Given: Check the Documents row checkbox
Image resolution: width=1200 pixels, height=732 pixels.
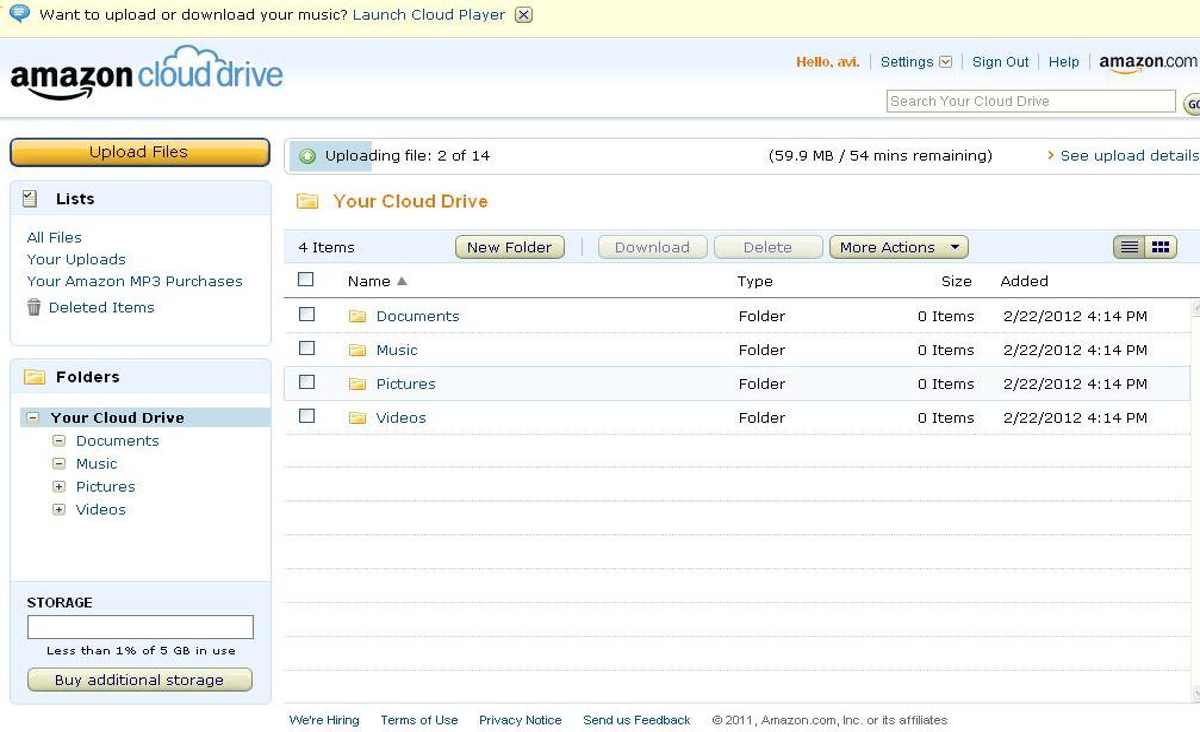Looking at the screenshot, I should tap(307, 314).
